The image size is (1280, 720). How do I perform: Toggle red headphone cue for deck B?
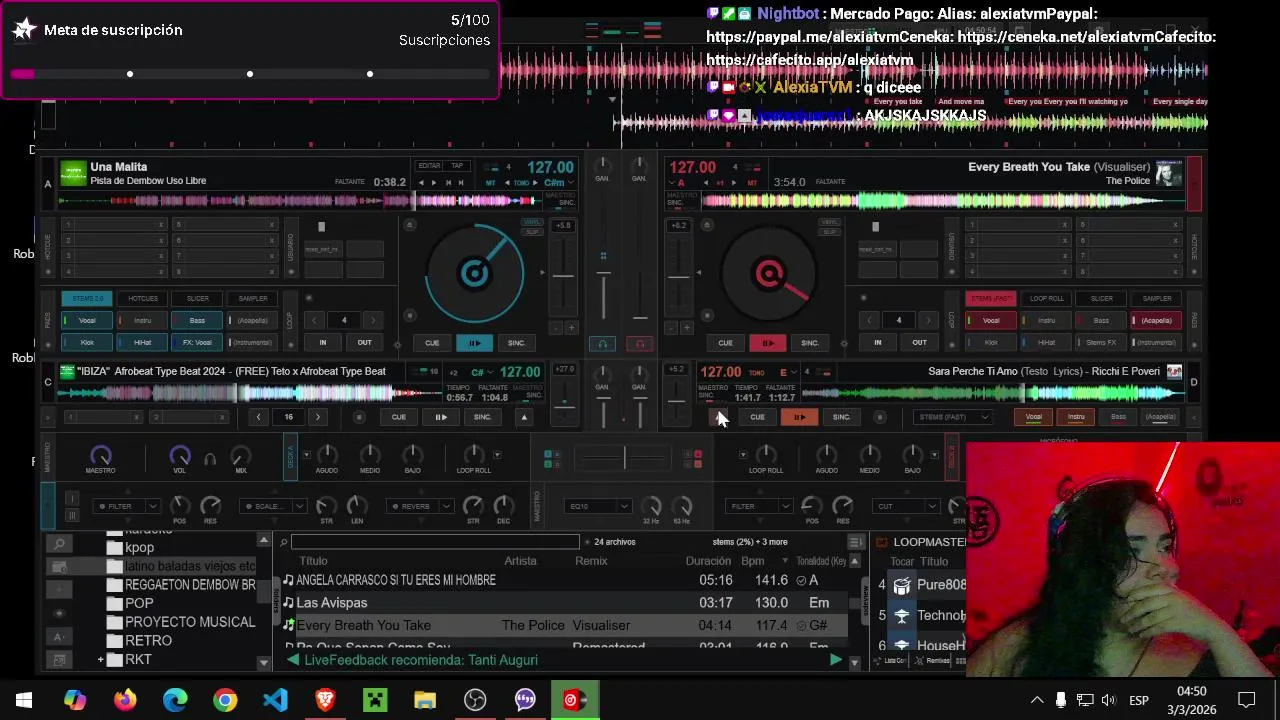tap(641, 343)
